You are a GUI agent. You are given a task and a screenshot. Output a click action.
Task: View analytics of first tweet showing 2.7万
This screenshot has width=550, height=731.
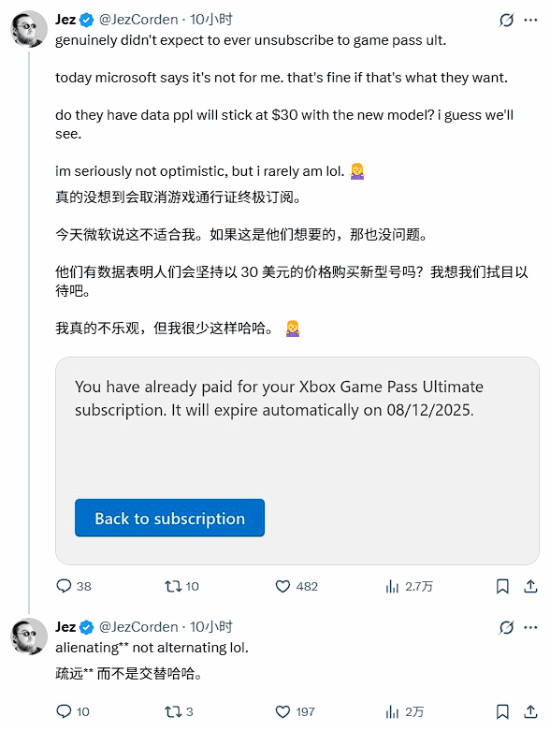409,586
